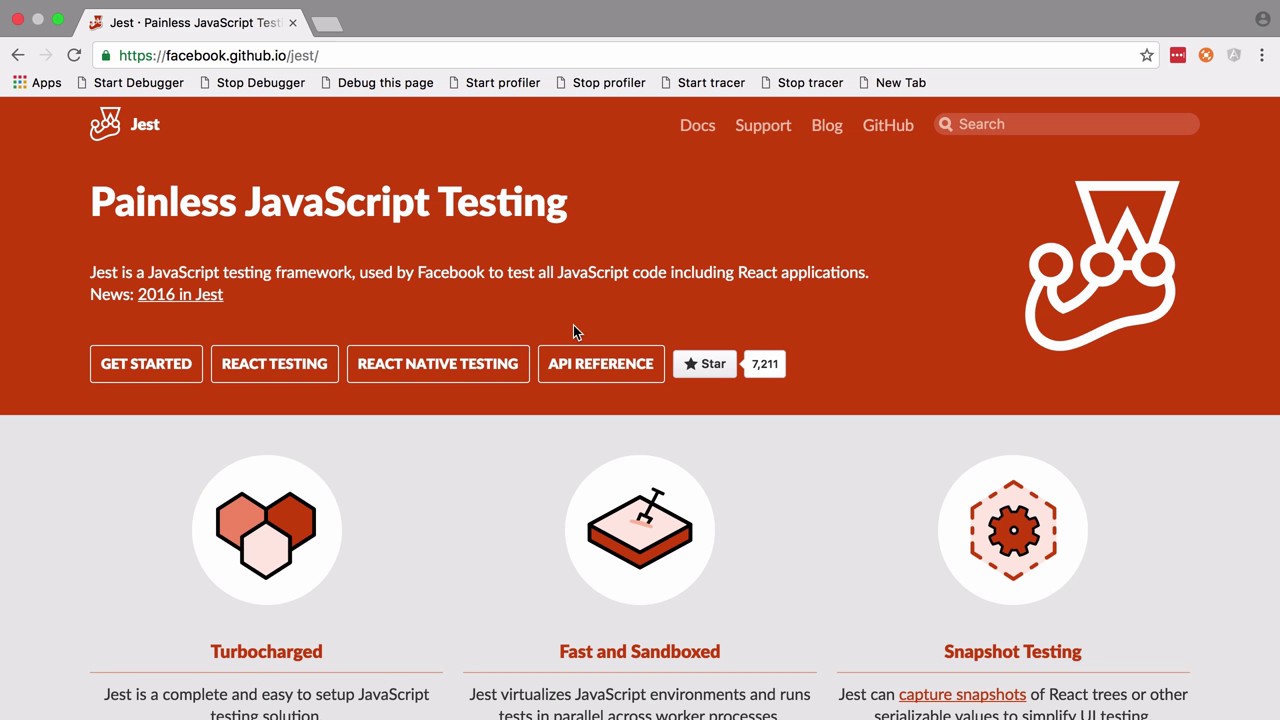Open the Apps bookmarks shortcut
This screenshot has width=1280, height=720.
click(37, 83)
